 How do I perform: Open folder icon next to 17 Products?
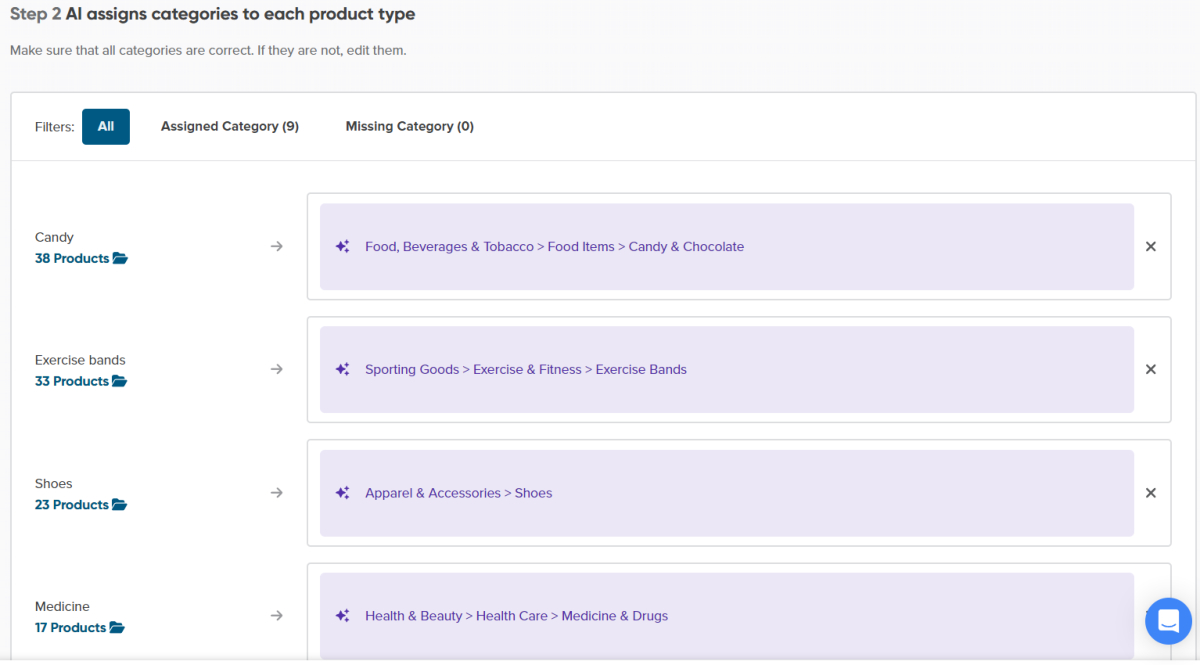[117, 628]
